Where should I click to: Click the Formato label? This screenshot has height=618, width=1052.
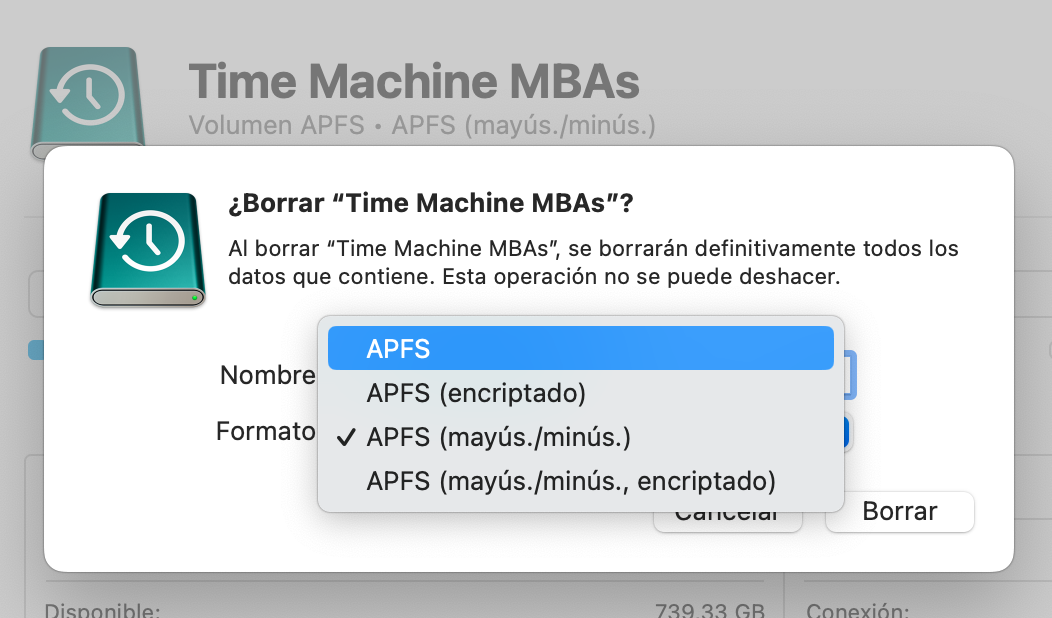pos(265,432)
